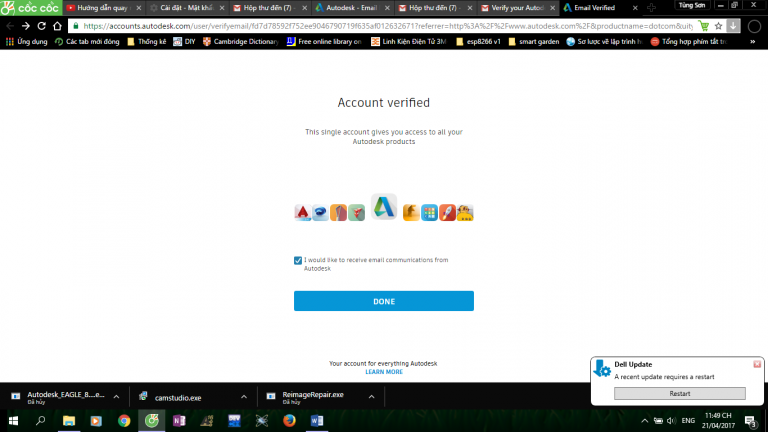Open Linh Kiện Điện Tử 3M bookmark

click(x=408, y=42)
